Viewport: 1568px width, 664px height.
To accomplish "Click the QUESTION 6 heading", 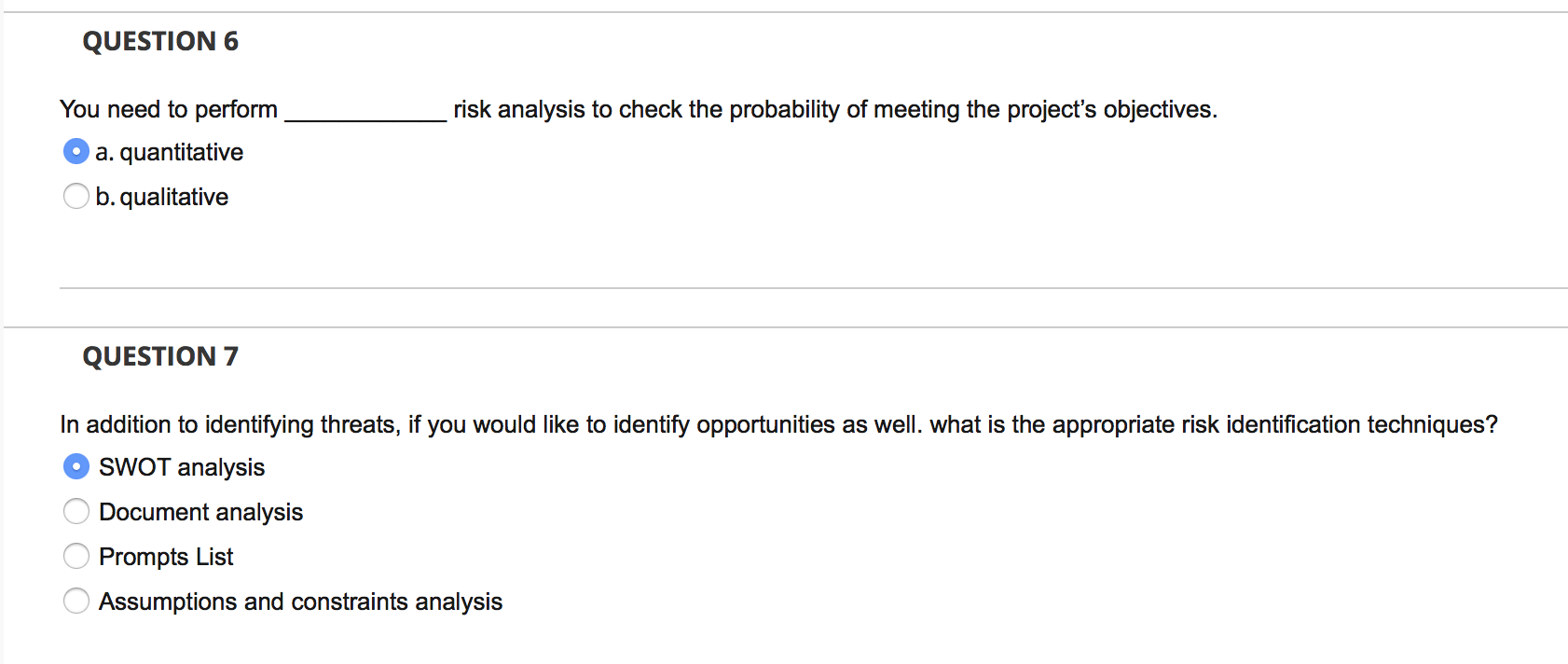I will coord(159,41).
